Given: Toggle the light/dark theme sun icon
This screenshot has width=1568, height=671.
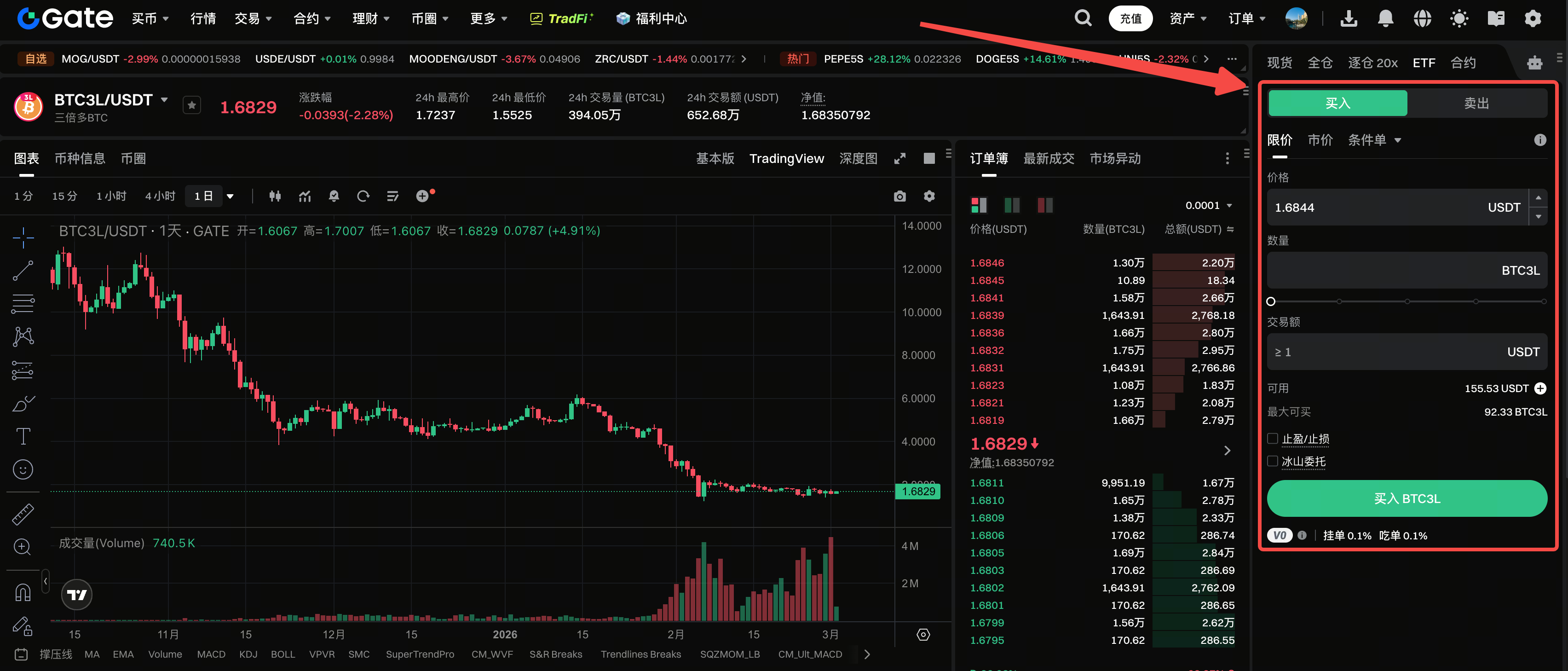Looking at the screenshot, I should point(1459,18).
